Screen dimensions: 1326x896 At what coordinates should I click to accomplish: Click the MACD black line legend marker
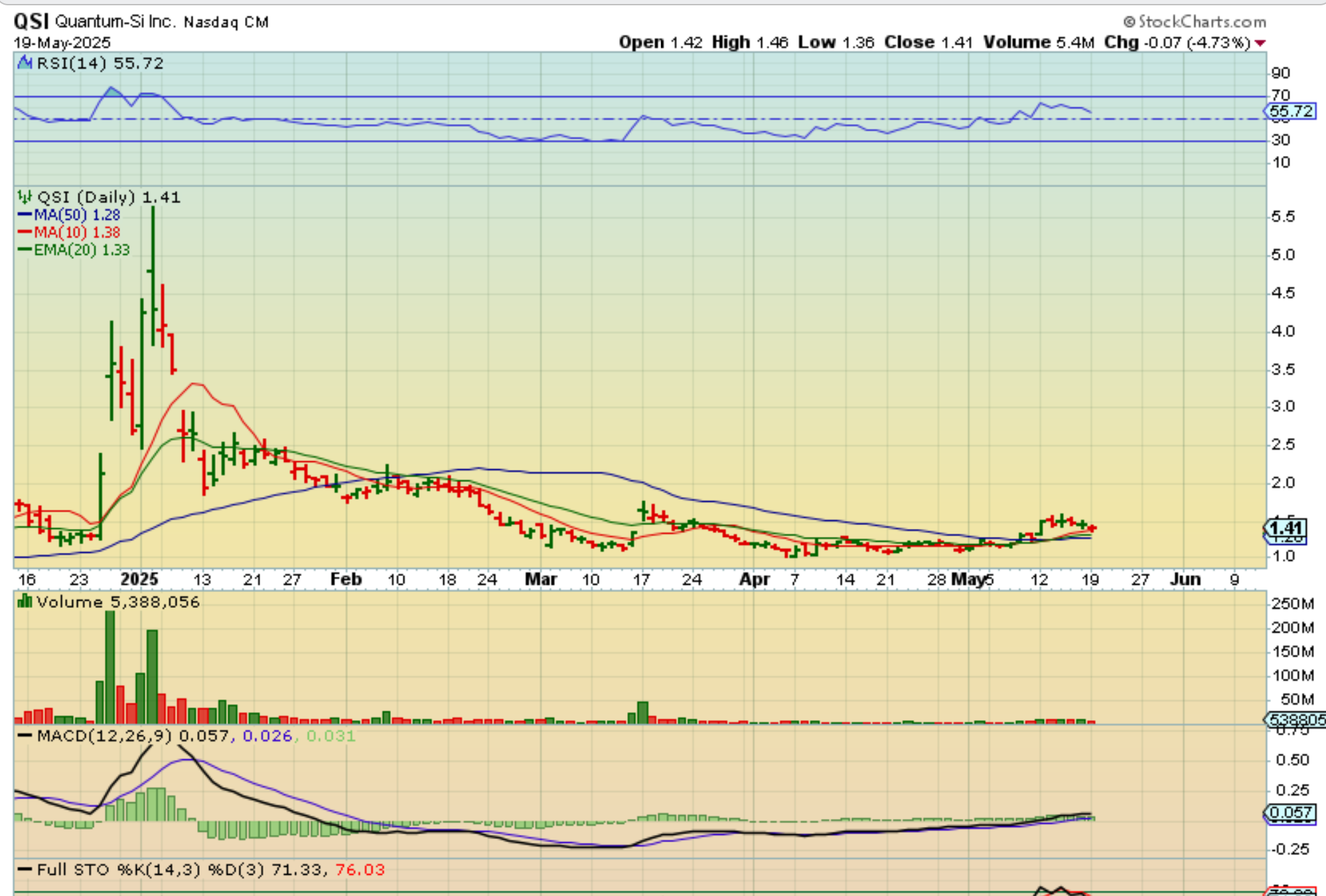[x=25, y=736]
